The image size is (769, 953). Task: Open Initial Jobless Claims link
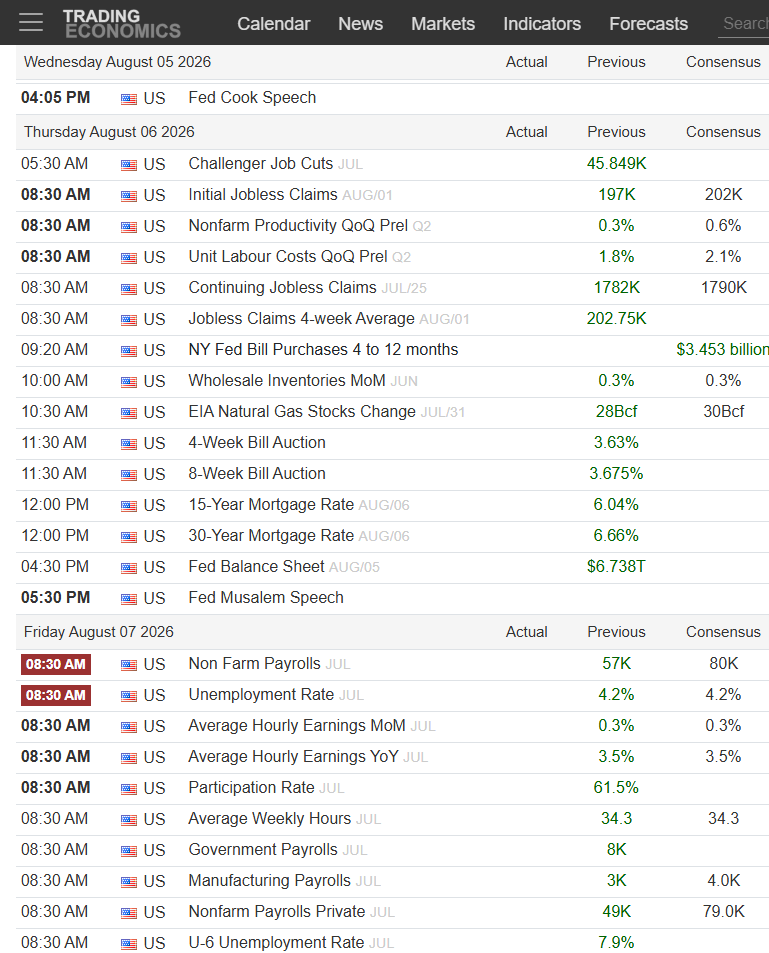(263, 194)
